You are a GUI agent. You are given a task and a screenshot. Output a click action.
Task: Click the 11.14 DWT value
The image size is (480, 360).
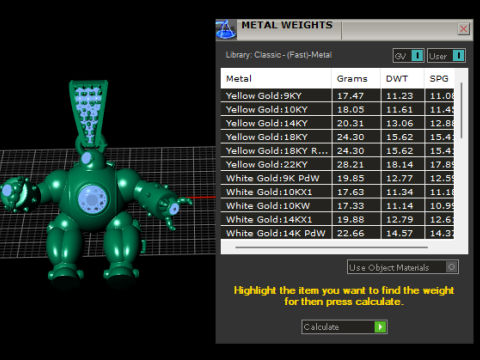(x=399, y=206)
